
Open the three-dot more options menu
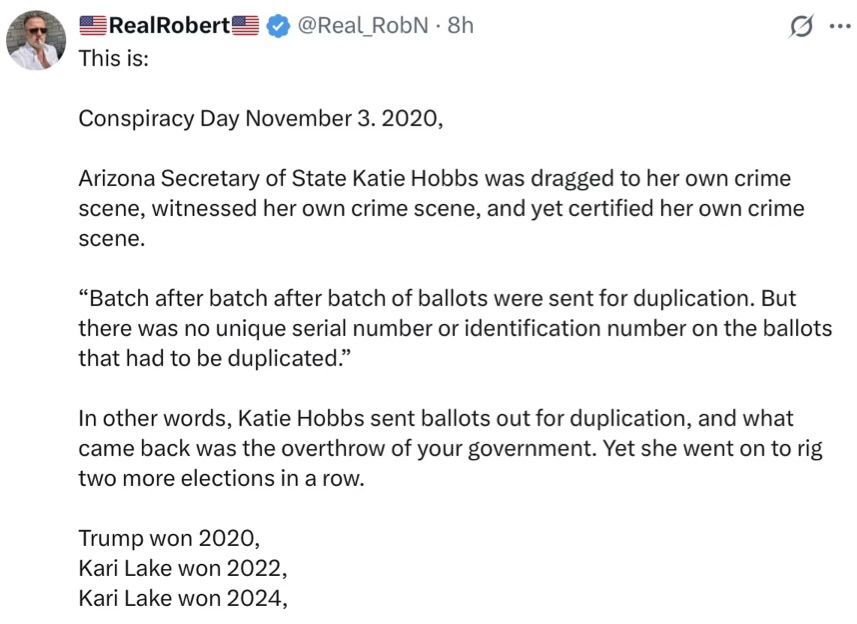point(838,27)
